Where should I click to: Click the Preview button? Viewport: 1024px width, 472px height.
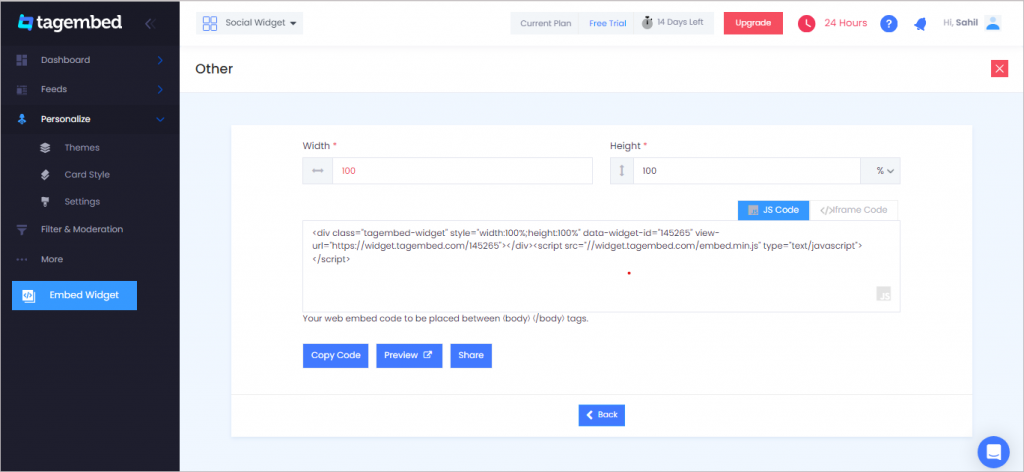[x=409, y=356]
